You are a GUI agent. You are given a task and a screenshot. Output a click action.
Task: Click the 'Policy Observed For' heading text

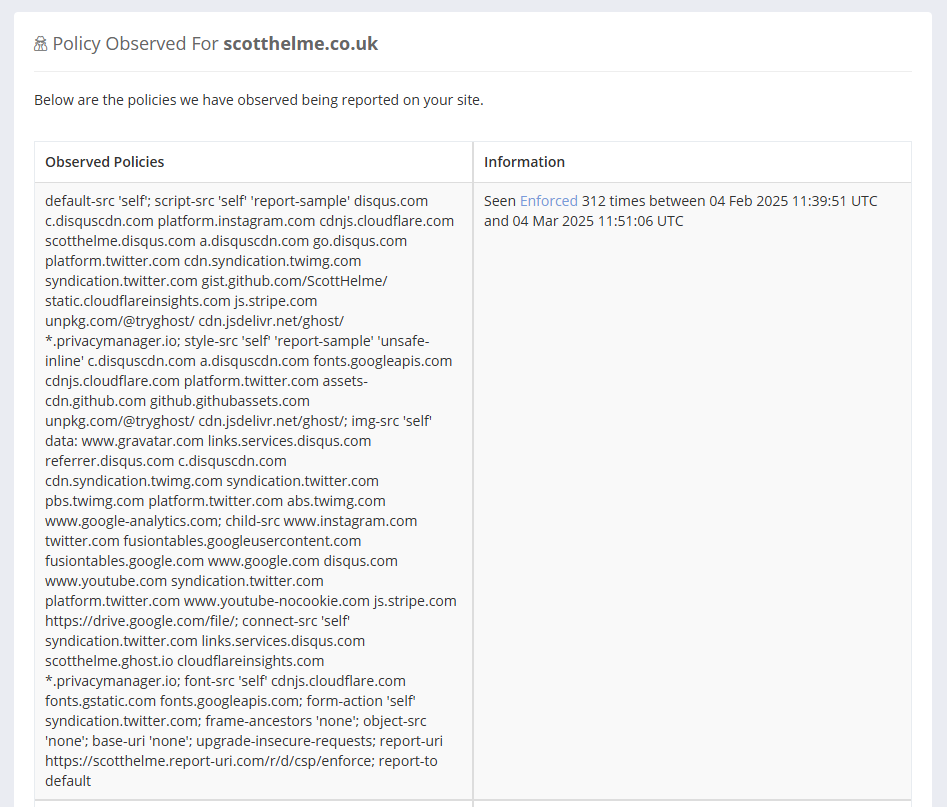click(135, 44)
